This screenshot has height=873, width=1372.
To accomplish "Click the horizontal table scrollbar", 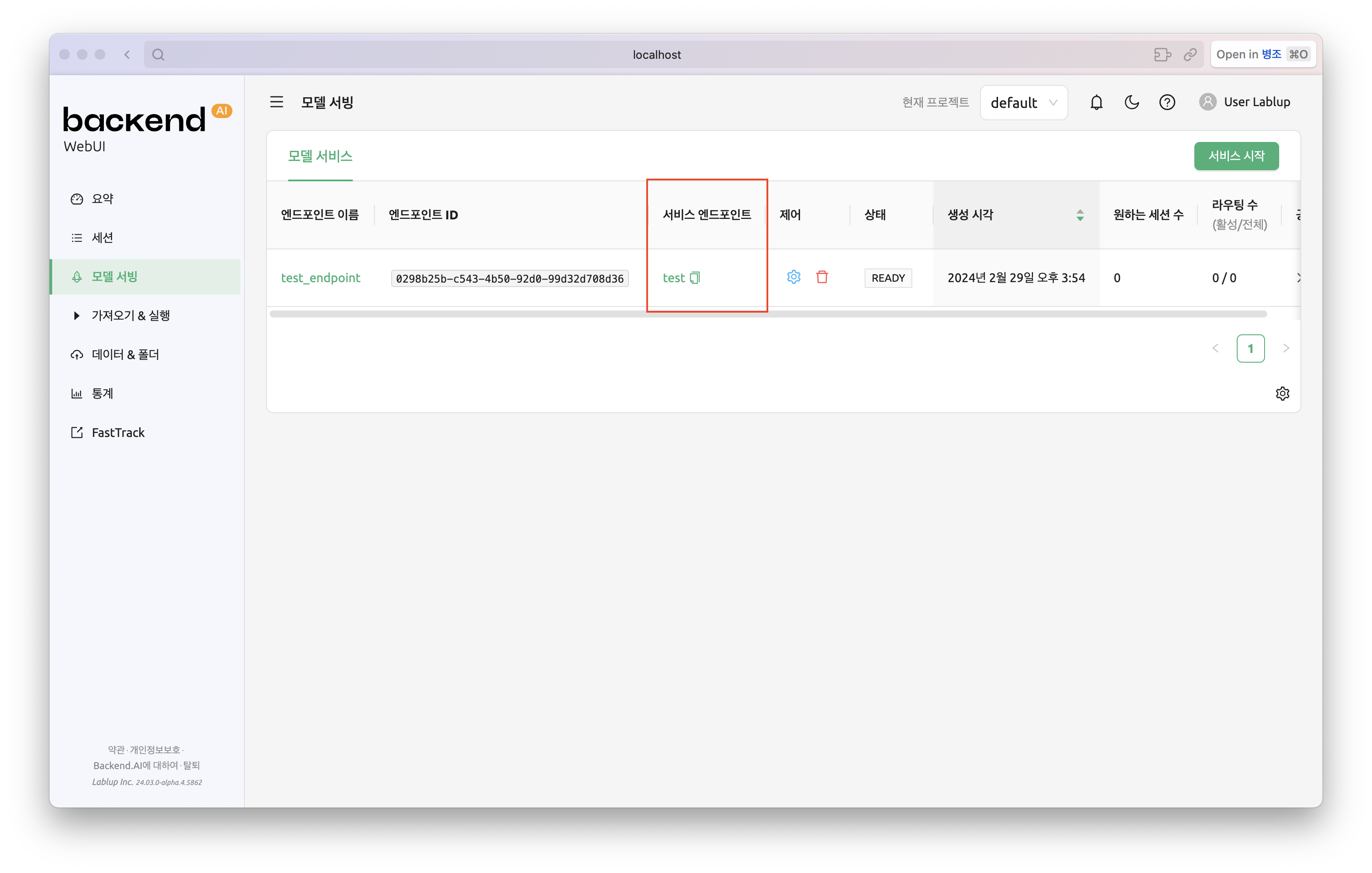I will (767, 314).
